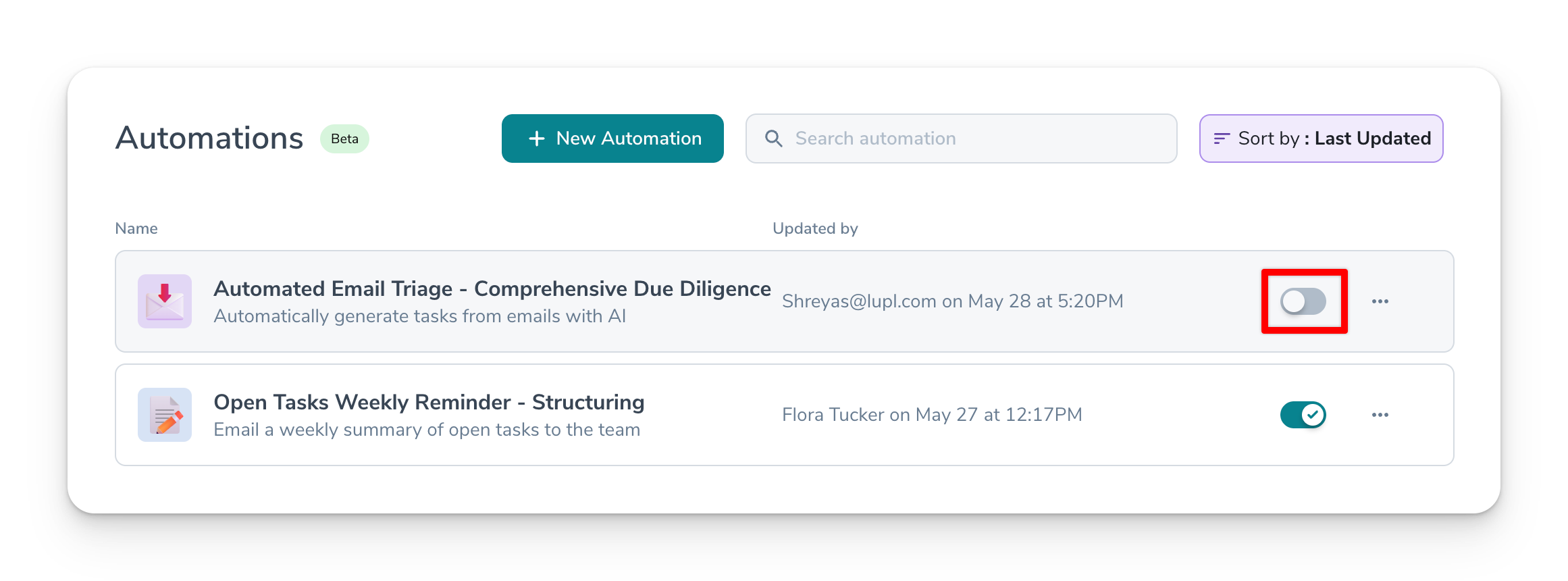Click the Shreyas@lupl.com updated-by text
1568x581 pixels.
pyautogui.click(x=952, y=301)
